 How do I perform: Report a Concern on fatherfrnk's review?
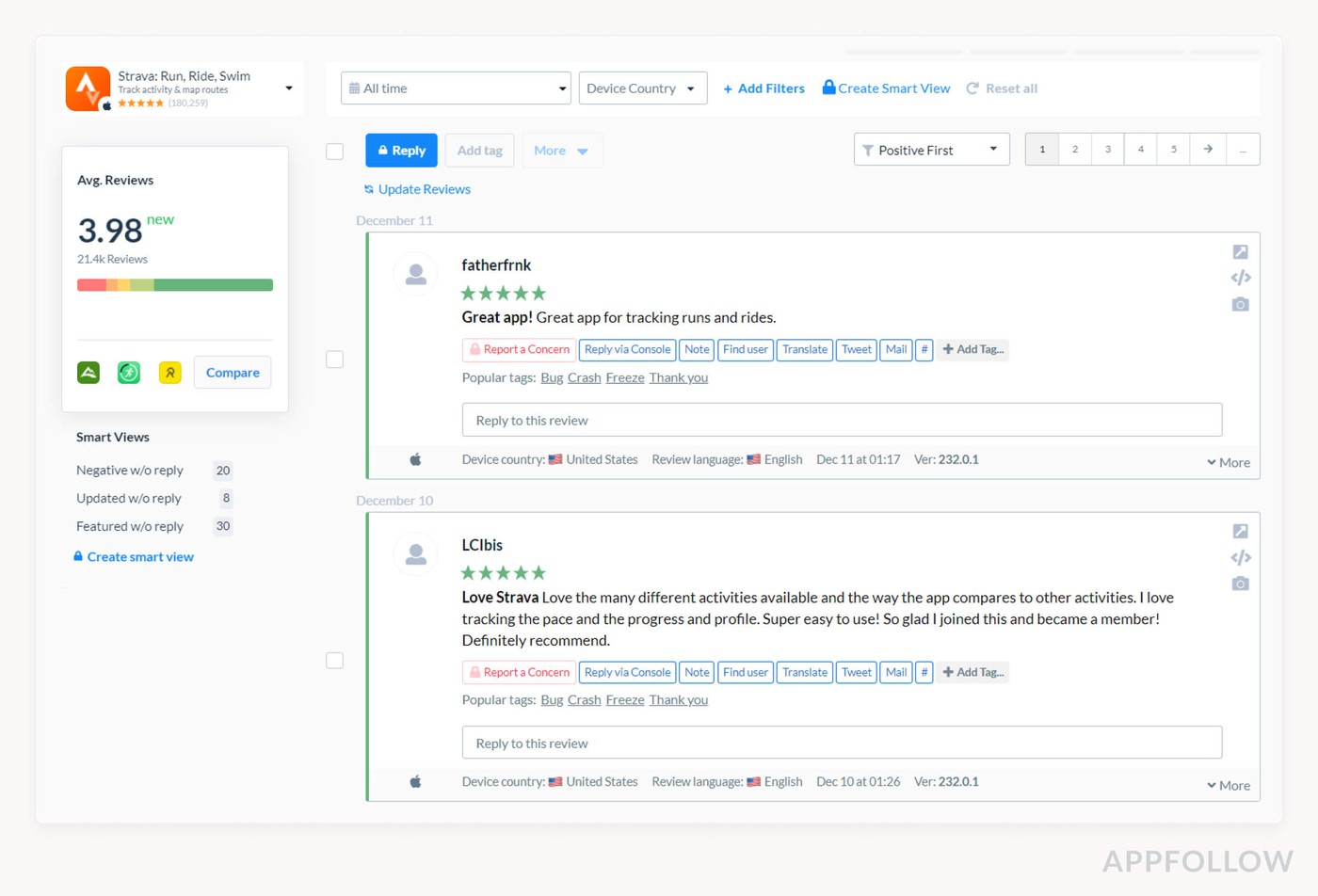(519, 349)
